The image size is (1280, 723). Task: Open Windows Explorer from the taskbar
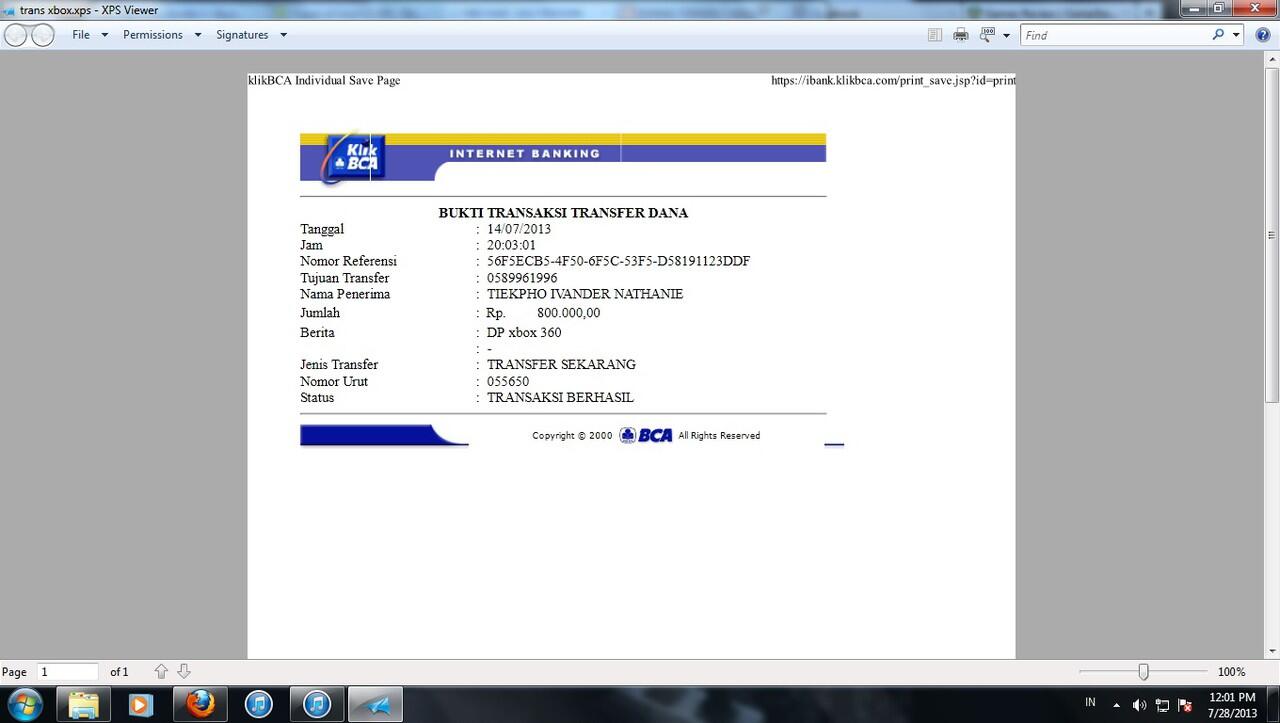pyautogui.click(x=83, y=704)
